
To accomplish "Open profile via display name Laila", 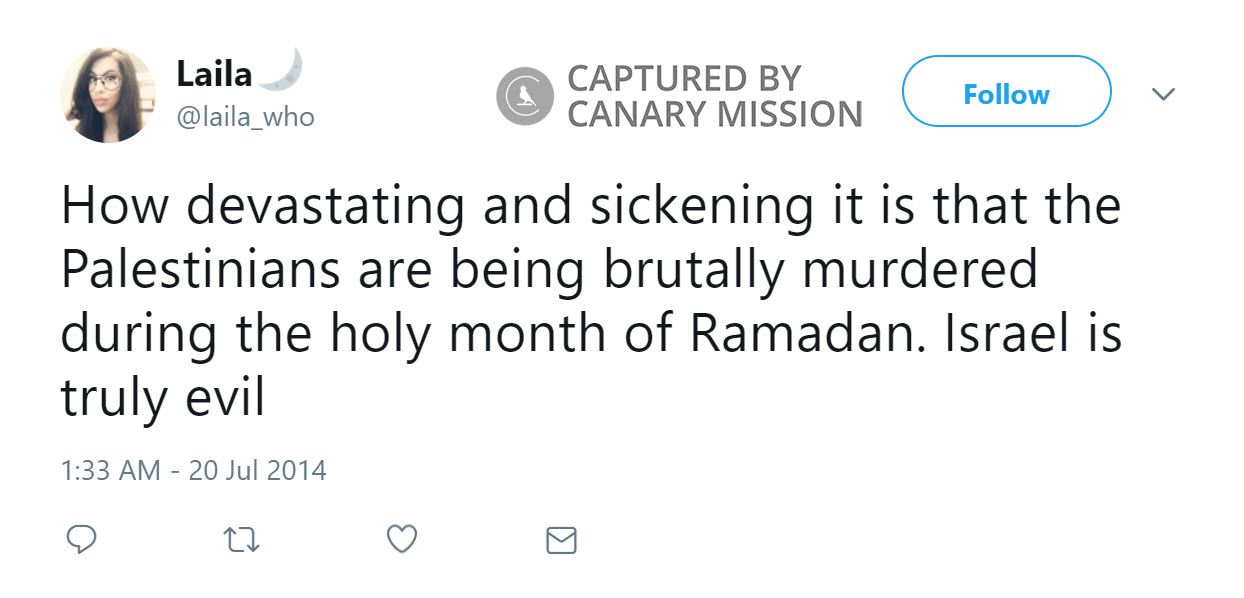I will pyautogui.click(x=215, y=73).
